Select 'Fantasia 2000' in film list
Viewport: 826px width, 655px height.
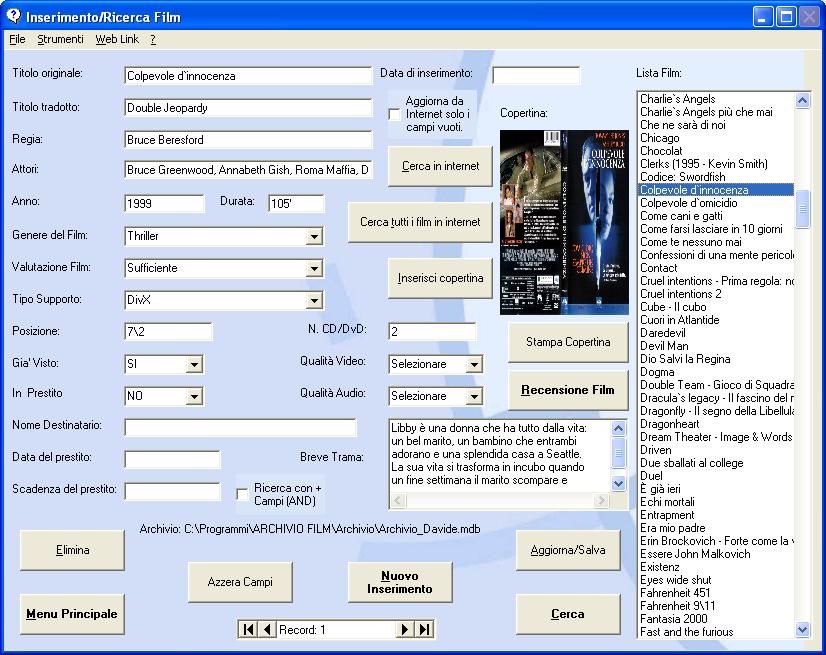[x=674, y=619]
